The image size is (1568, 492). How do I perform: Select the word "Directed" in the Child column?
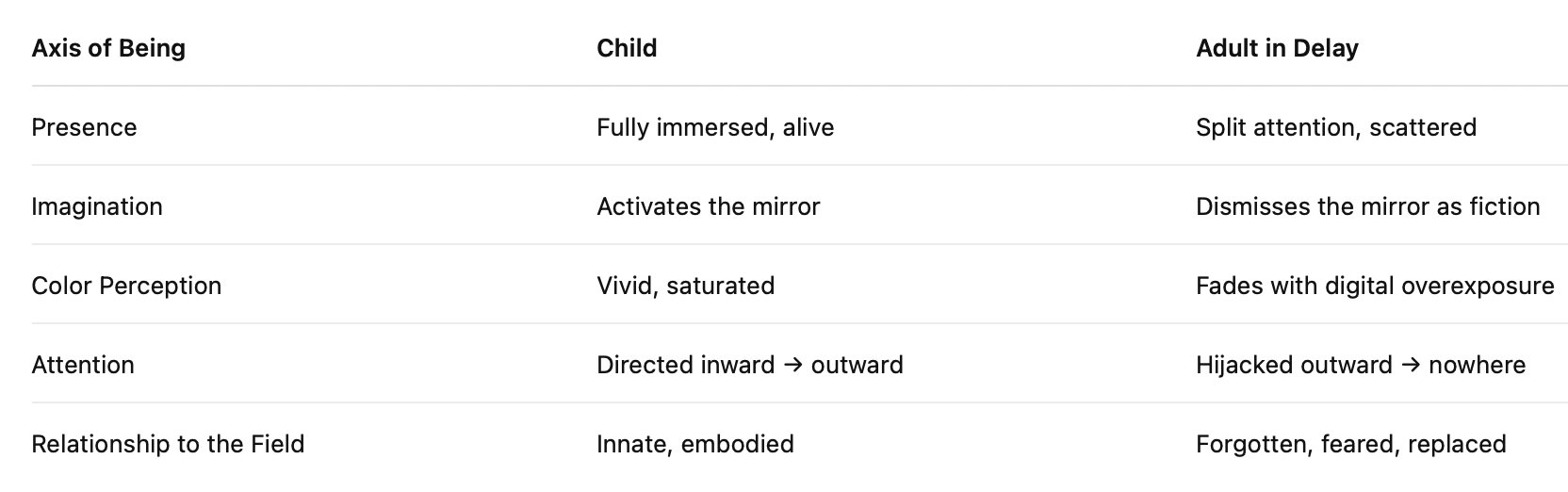638,365
